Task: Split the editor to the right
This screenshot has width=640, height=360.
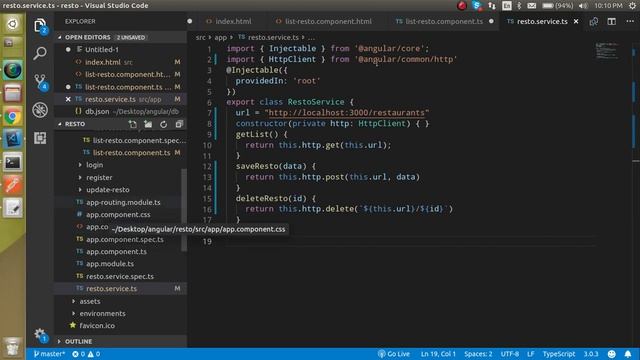Action: [x=611, y=21]
